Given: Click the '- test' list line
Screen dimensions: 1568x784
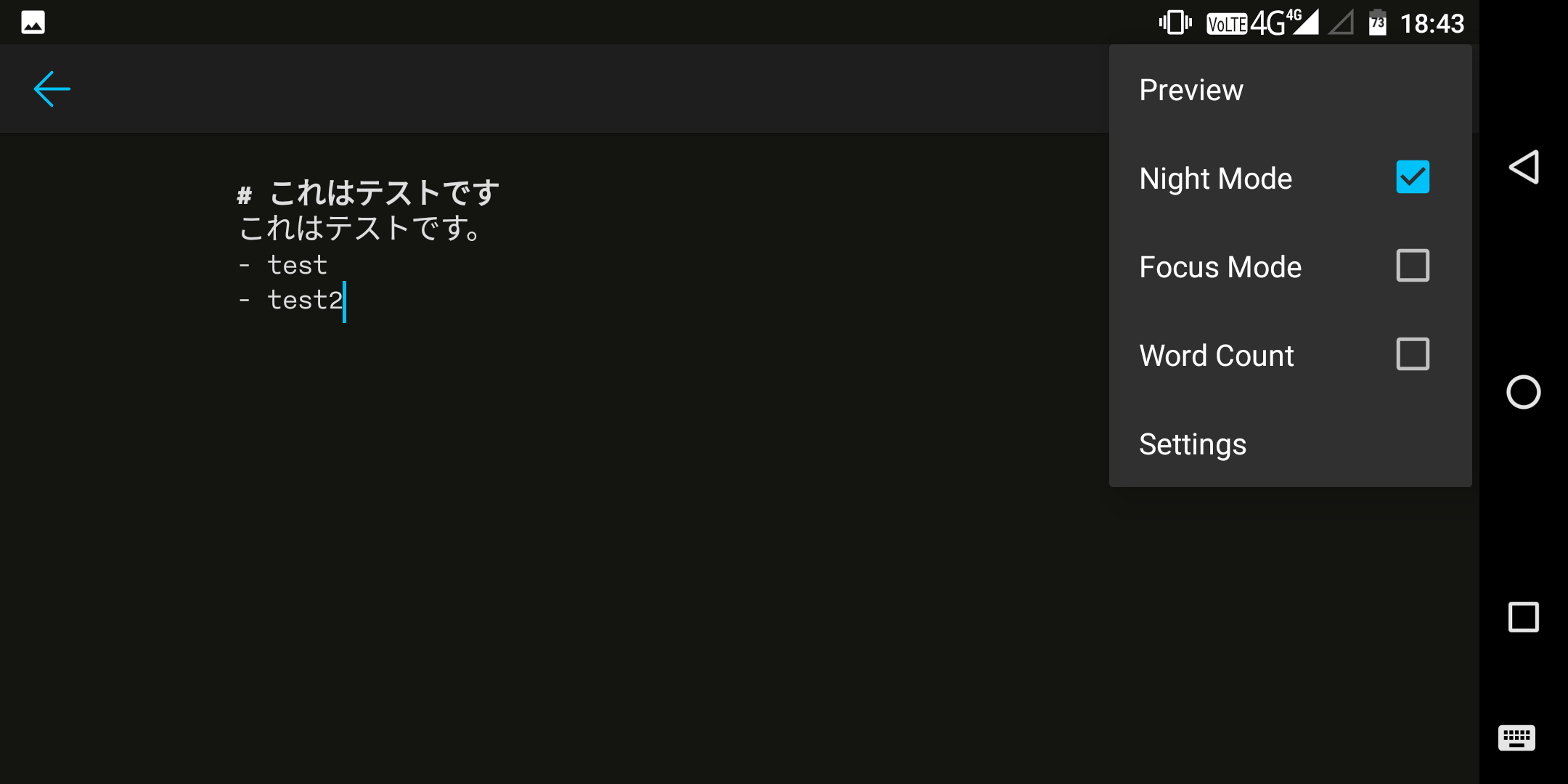Looking at the screenshot, I should coord(297,265).
